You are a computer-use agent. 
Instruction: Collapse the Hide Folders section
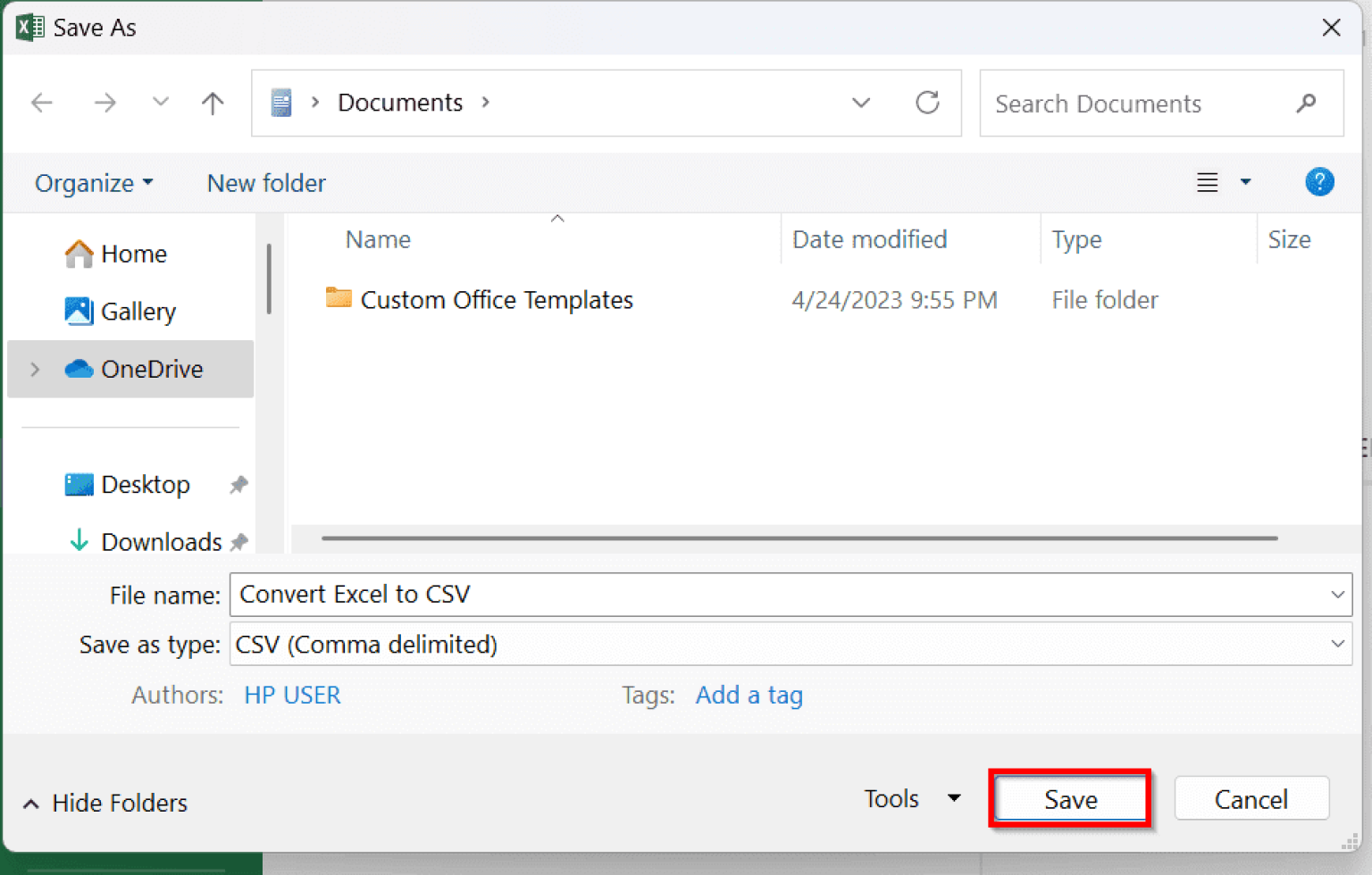30,803
